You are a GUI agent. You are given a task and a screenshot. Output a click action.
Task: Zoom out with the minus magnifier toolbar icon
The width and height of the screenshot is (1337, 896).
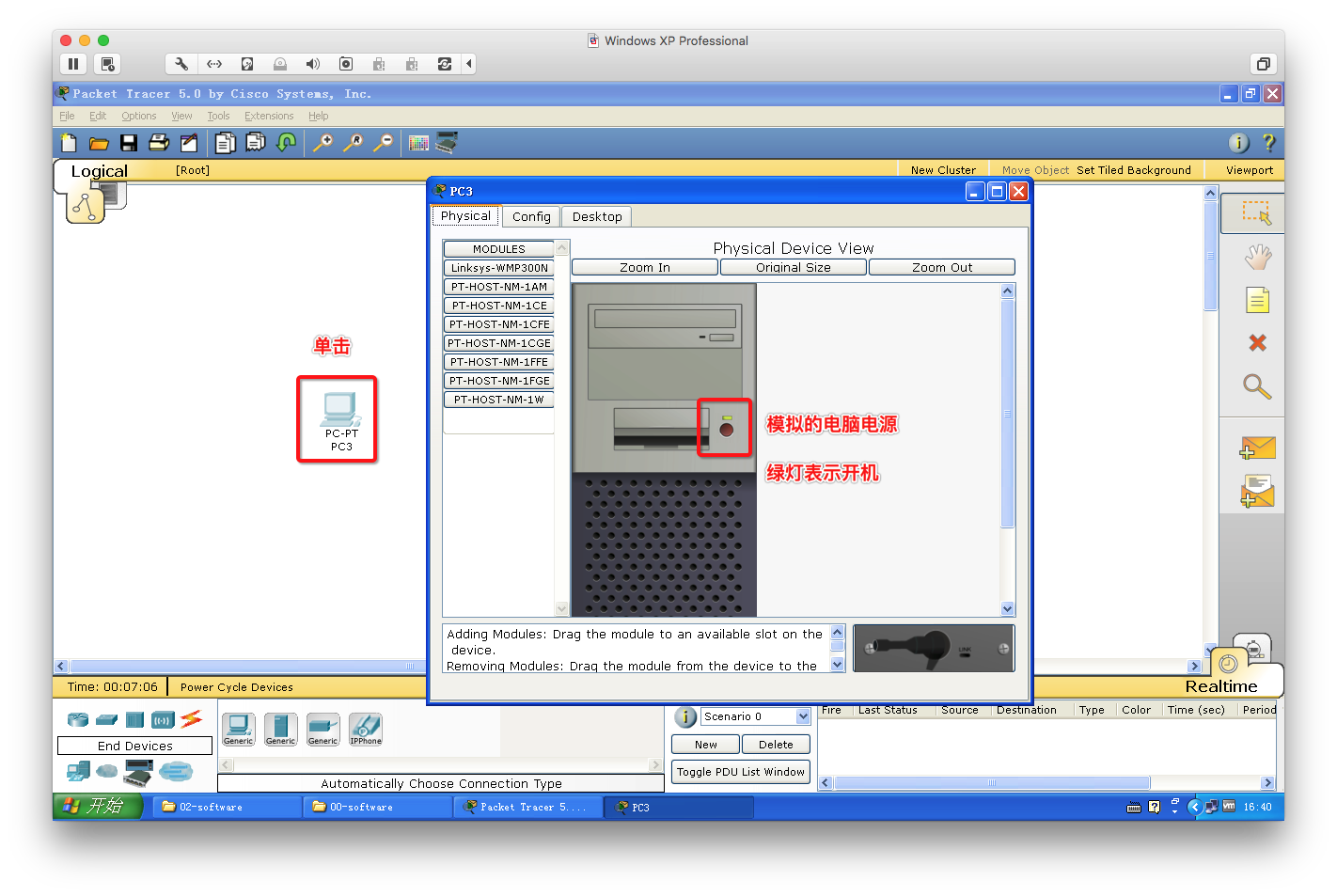(x=383, y=143)
